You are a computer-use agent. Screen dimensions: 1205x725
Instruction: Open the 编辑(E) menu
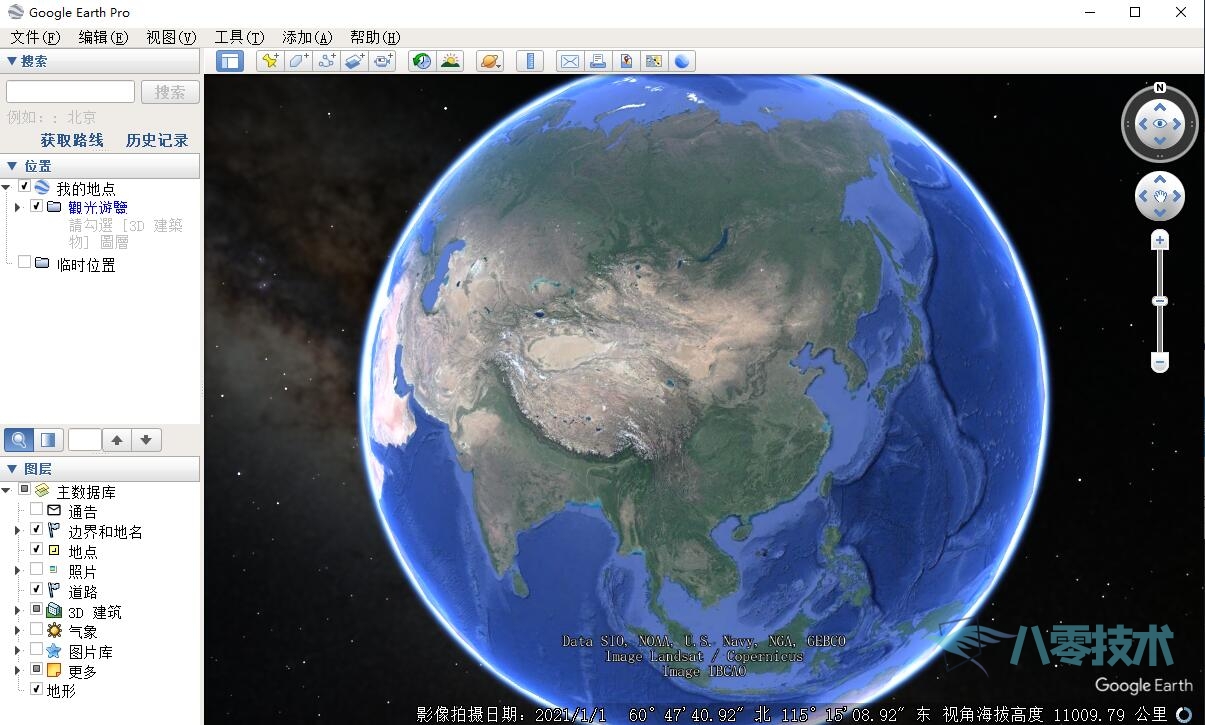(103, 37)
